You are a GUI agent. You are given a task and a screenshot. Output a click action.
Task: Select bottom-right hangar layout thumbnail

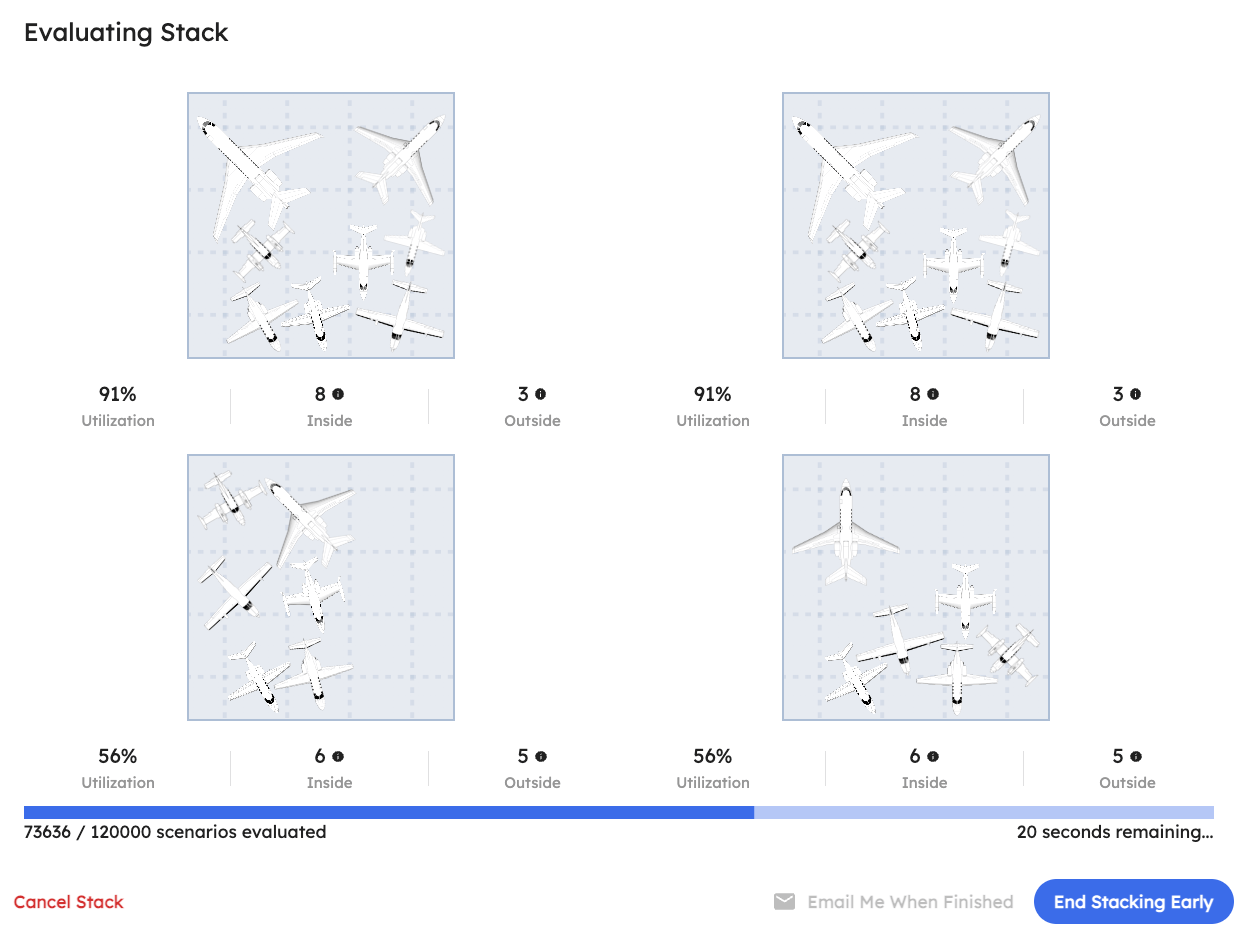tap(916, 588)
